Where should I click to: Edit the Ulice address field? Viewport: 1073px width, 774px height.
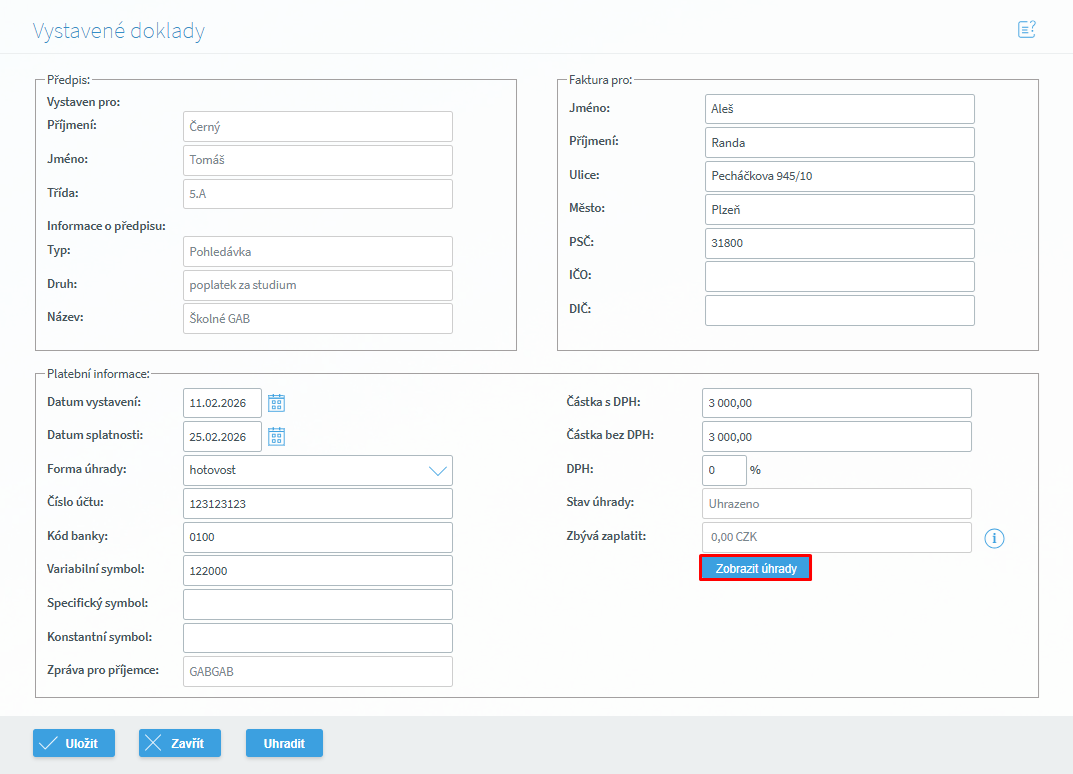(839, 176)
